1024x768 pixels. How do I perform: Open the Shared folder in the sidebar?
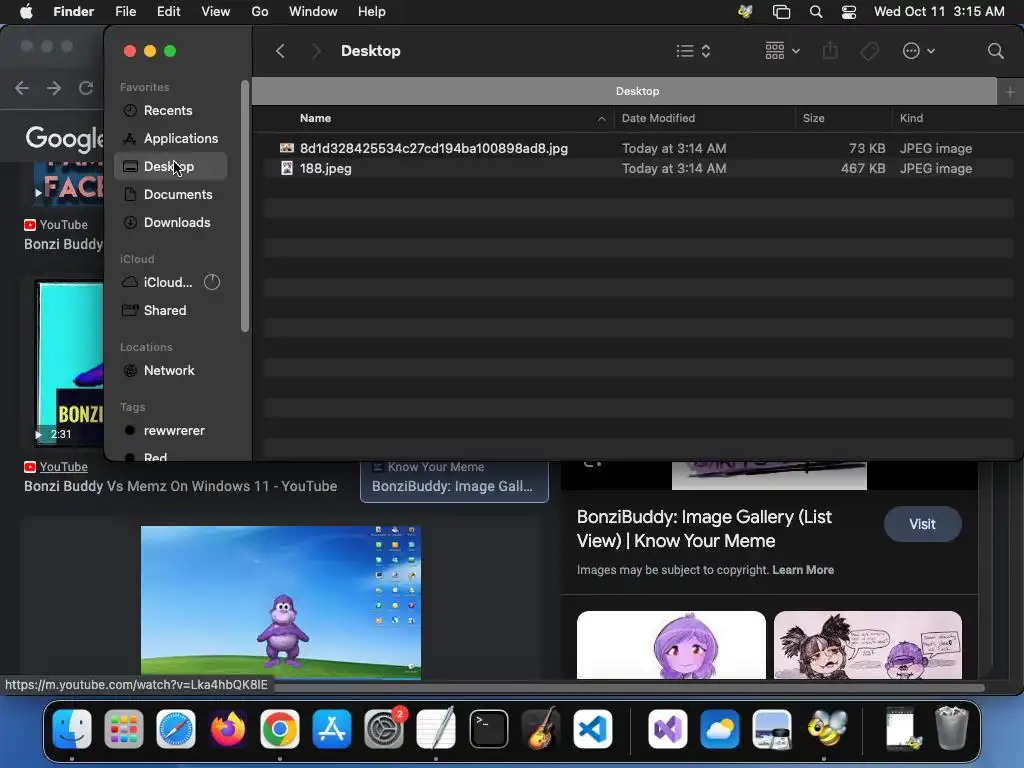165,311
